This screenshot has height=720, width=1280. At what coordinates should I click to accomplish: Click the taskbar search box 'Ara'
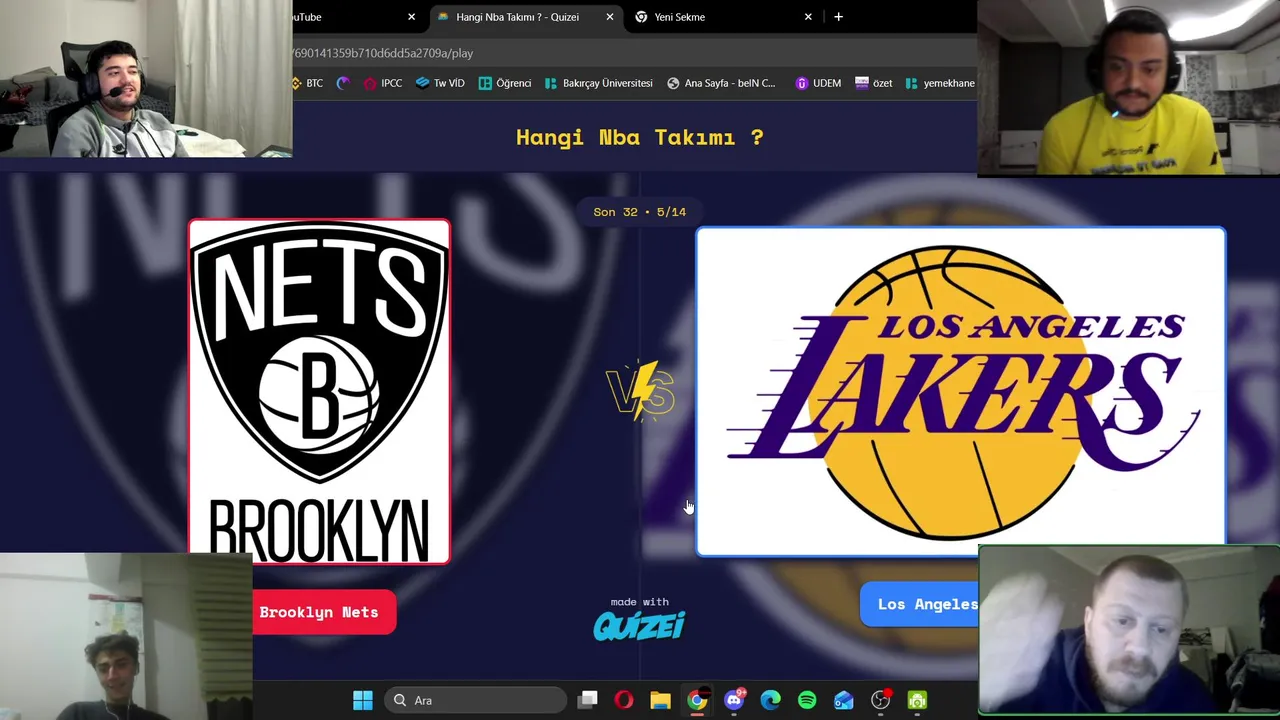pos(475,700)
